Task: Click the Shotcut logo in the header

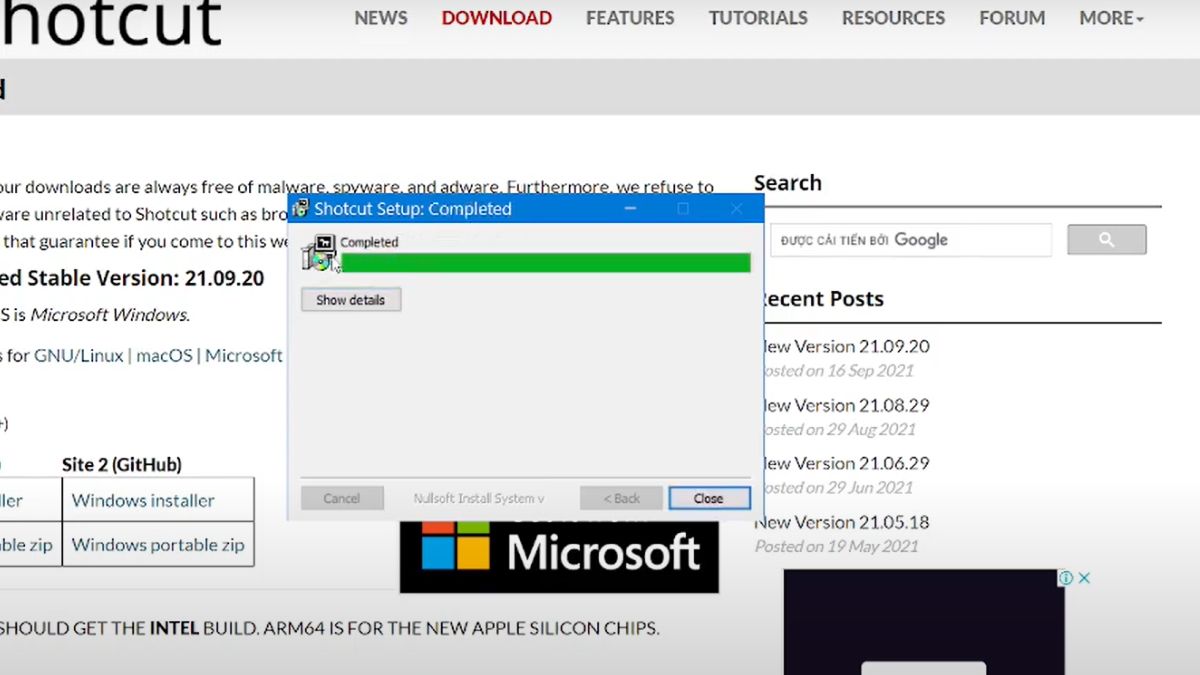Action: (110, 22)
